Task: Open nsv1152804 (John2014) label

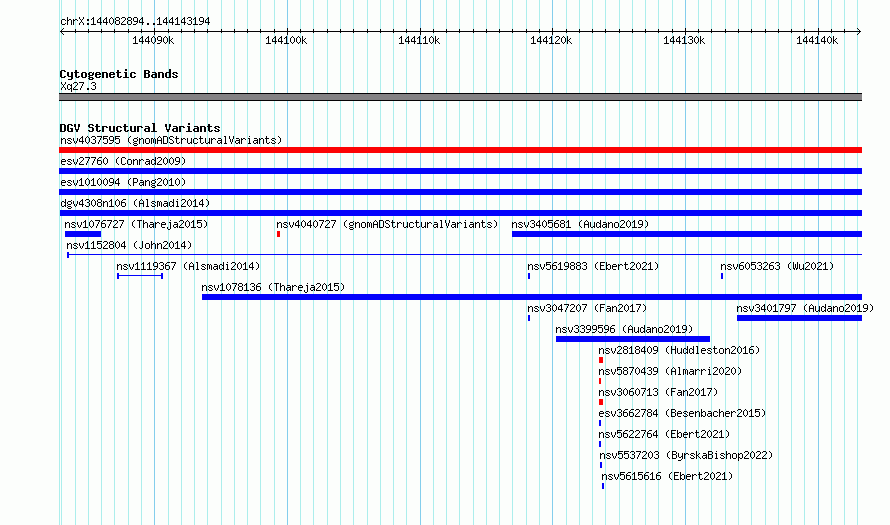Action: pos(129,245)
